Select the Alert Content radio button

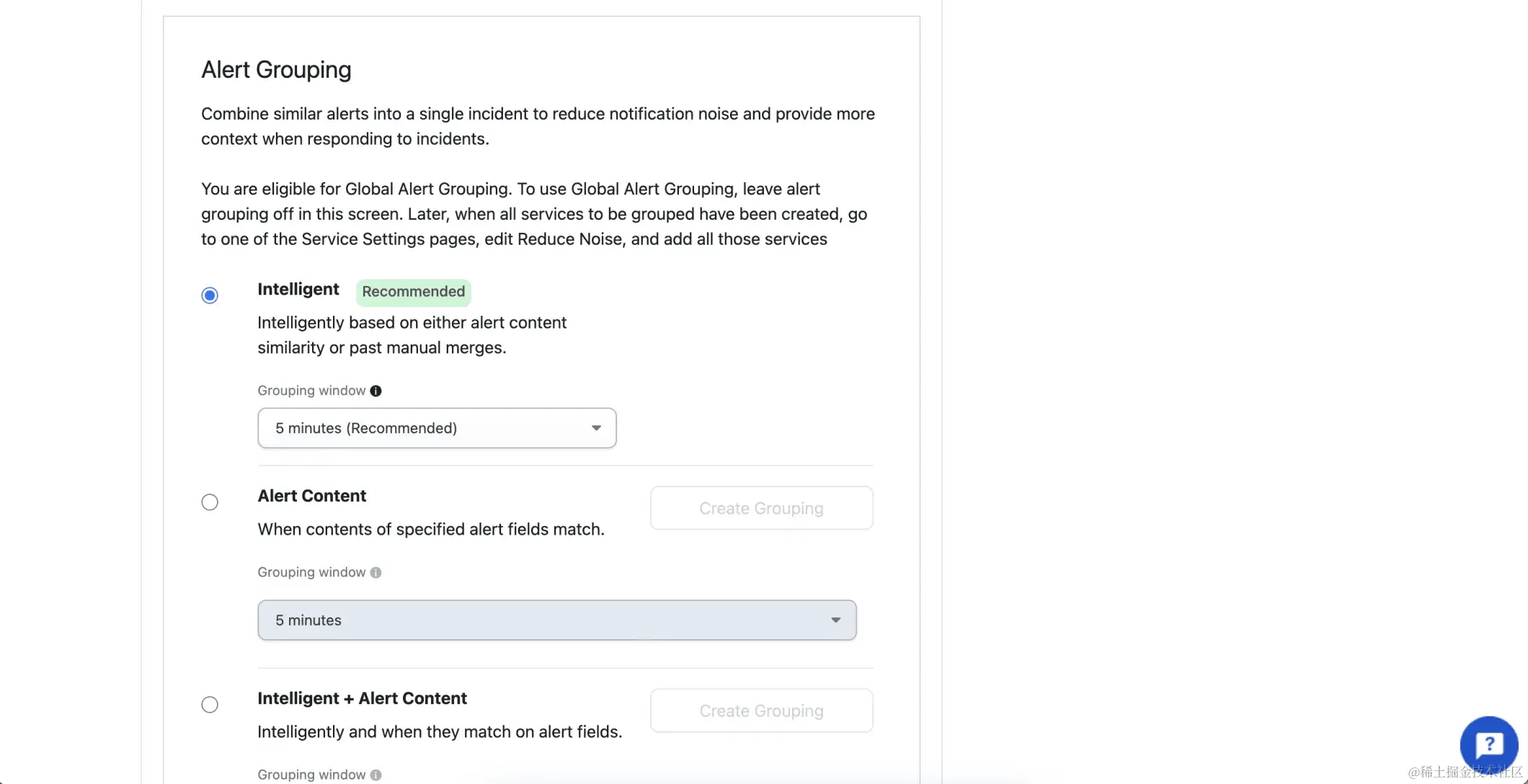[x=210, y=502]
